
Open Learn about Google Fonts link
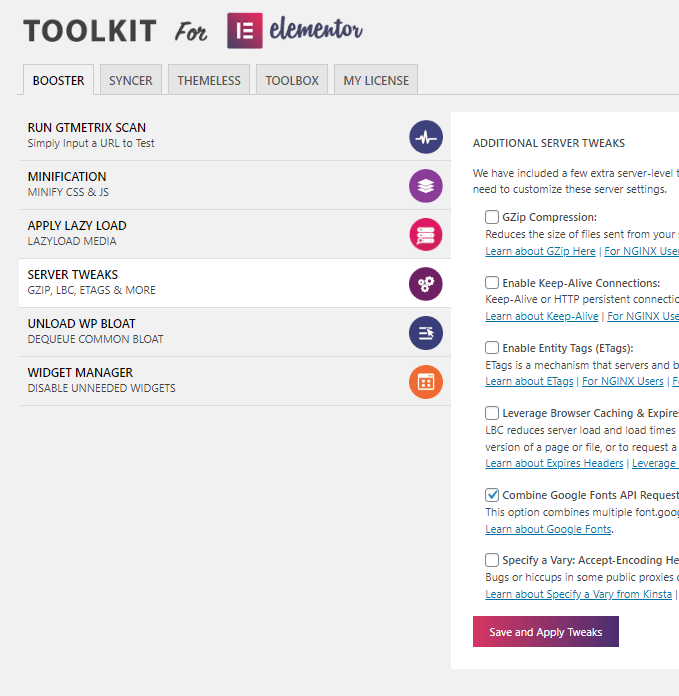pos(548,529)
